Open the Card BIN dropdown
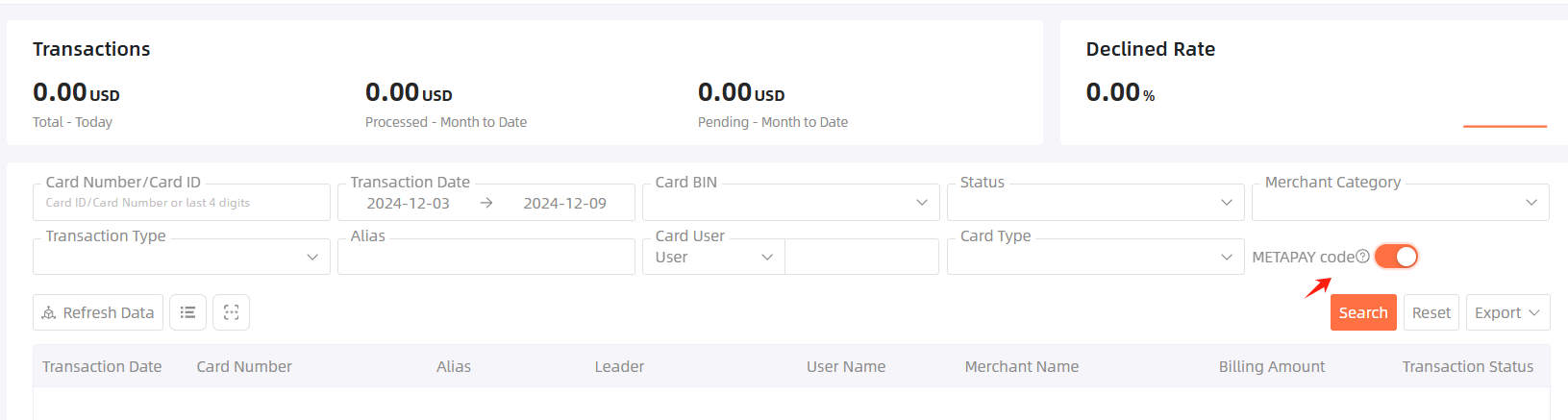Screen dimensions: 1568x420 pyautogui.click(x=791, y=203)
